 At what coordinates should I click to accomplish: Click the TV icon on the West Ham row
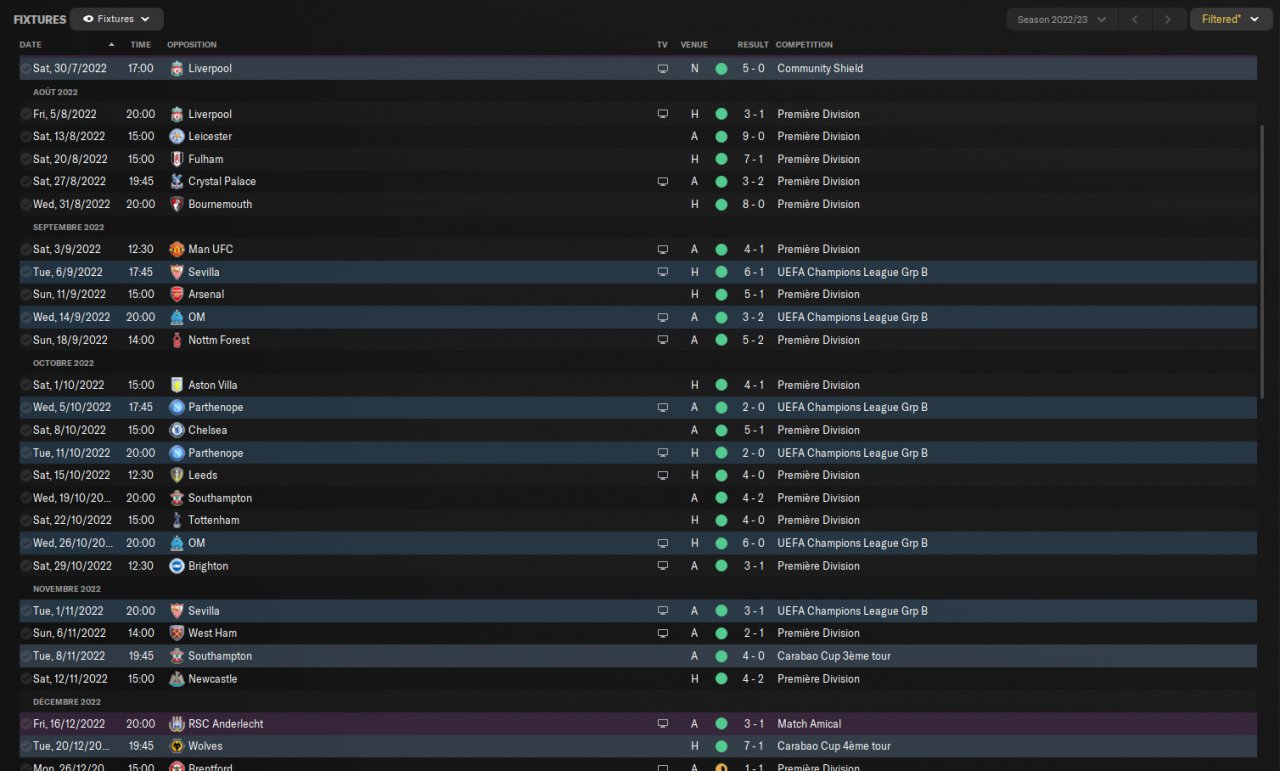(662, 633)
